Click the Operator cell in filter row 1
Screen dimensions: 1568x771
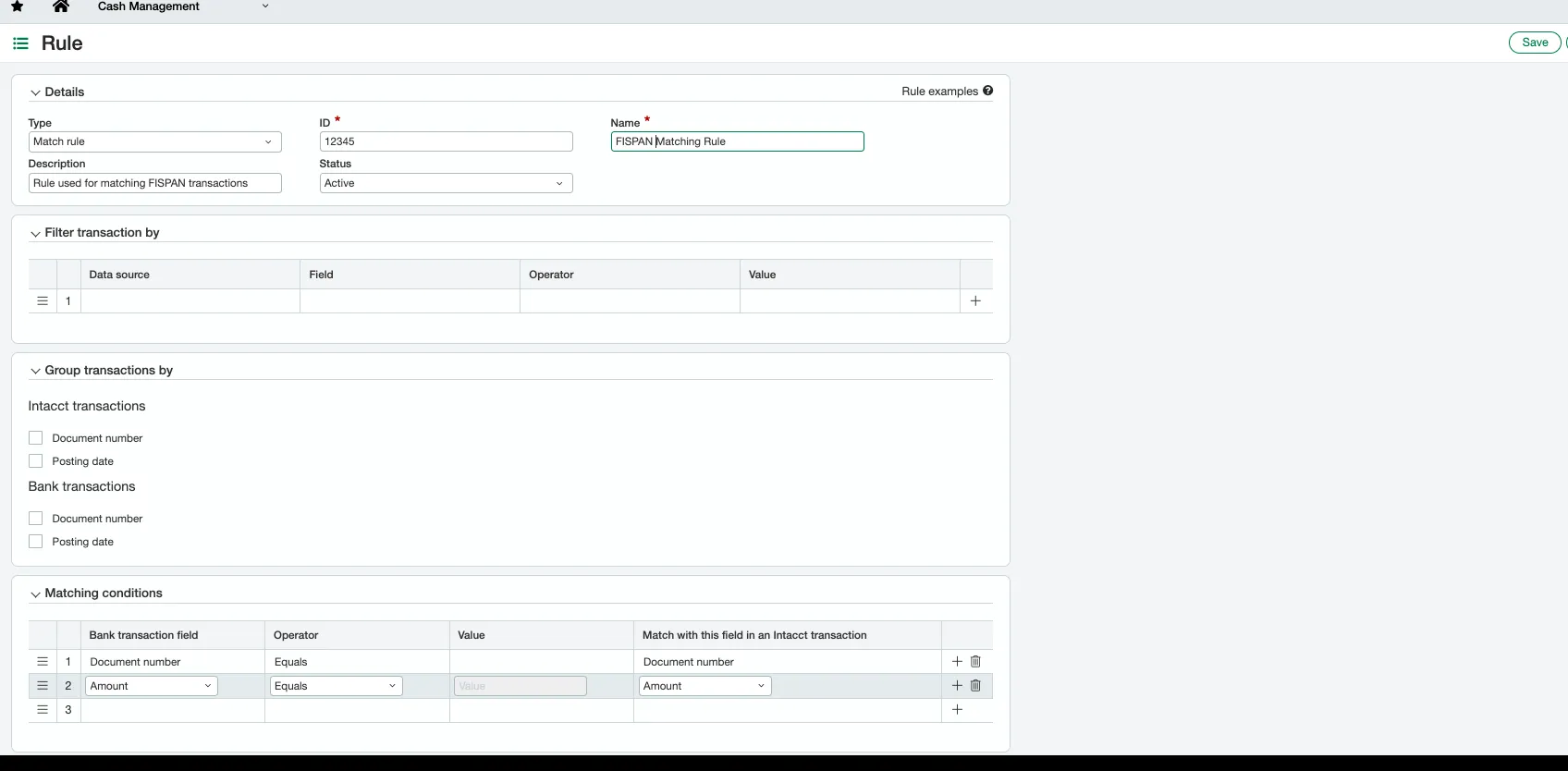(x=630, y=300)
